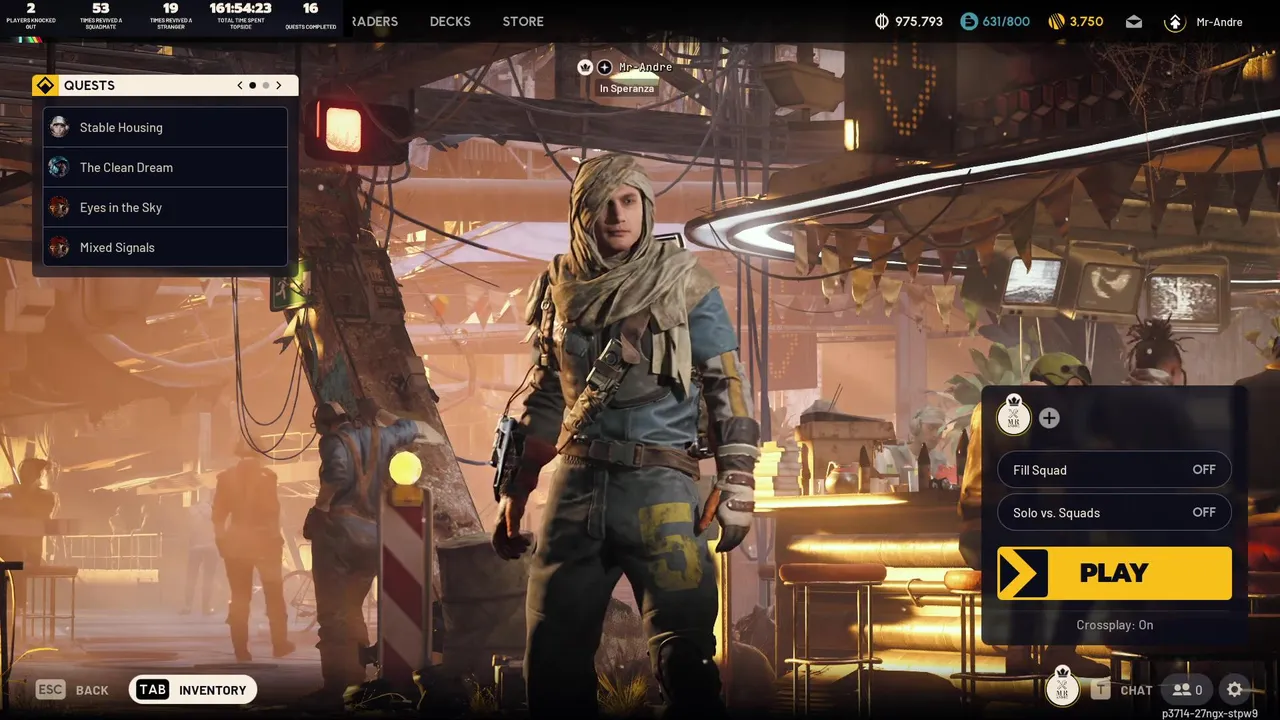Click the yellow raider tokens icon
The height and width of the screenshot is (720, 1280).
click(1056, 21)
